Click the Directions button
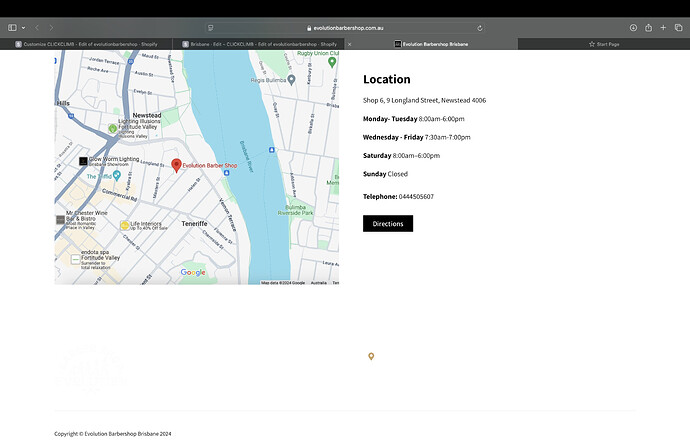 [388, 224]
